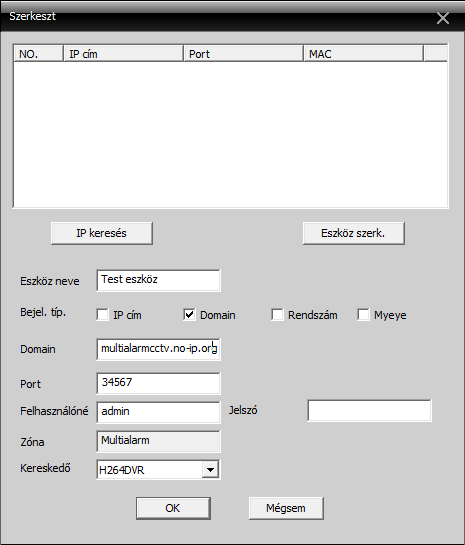Uncheck the Domain login type checkbox

click(189, 315)
